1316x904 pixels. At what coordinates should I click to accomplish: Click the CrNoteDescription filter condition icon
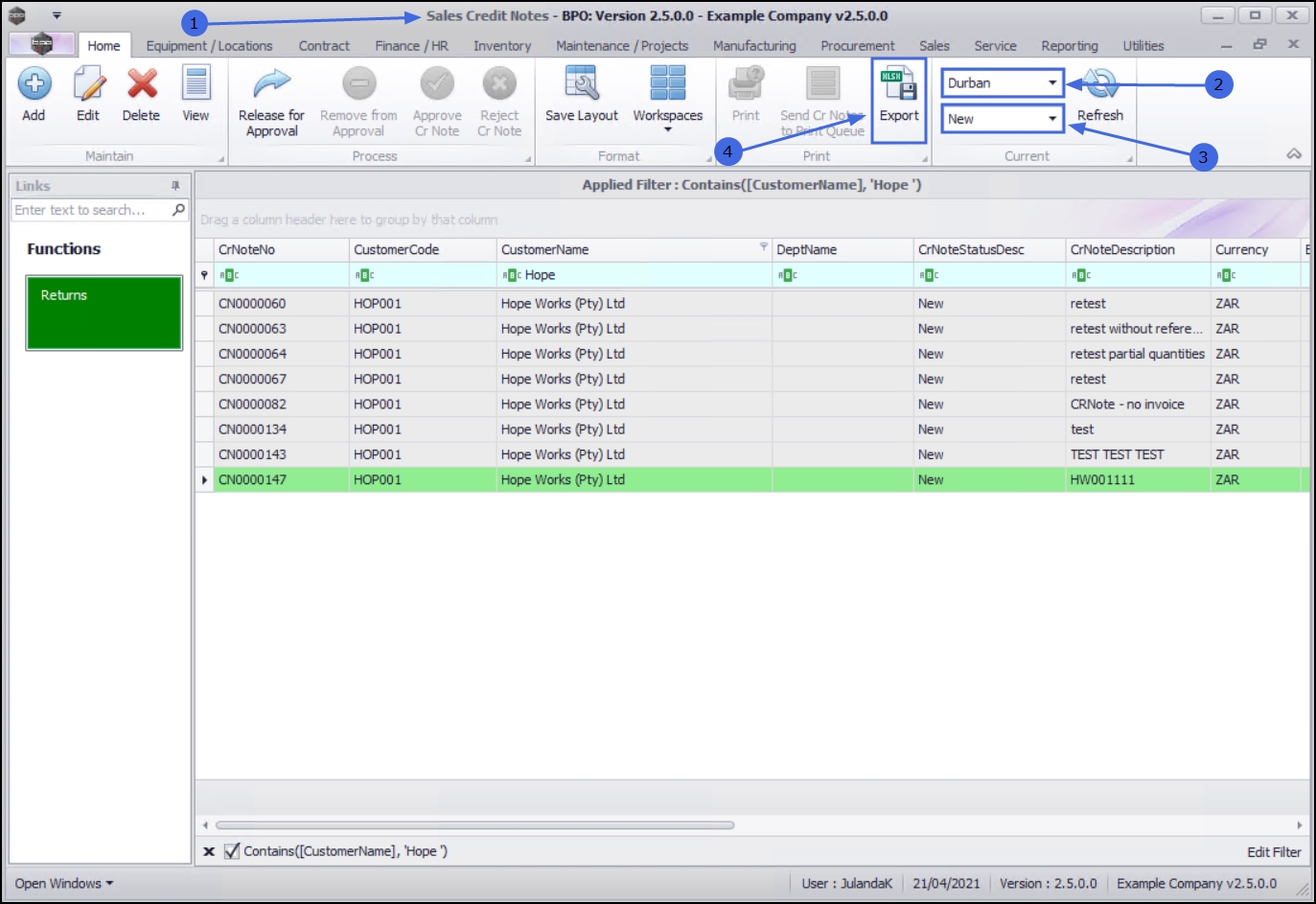(x=1081, y=275)
